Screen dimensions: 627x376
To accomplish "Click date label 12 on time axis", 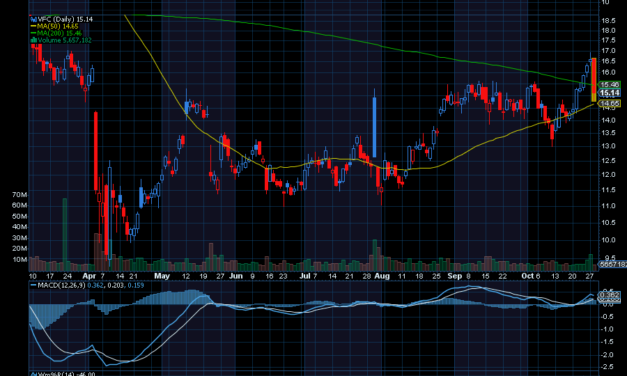I will coord(186,276).
